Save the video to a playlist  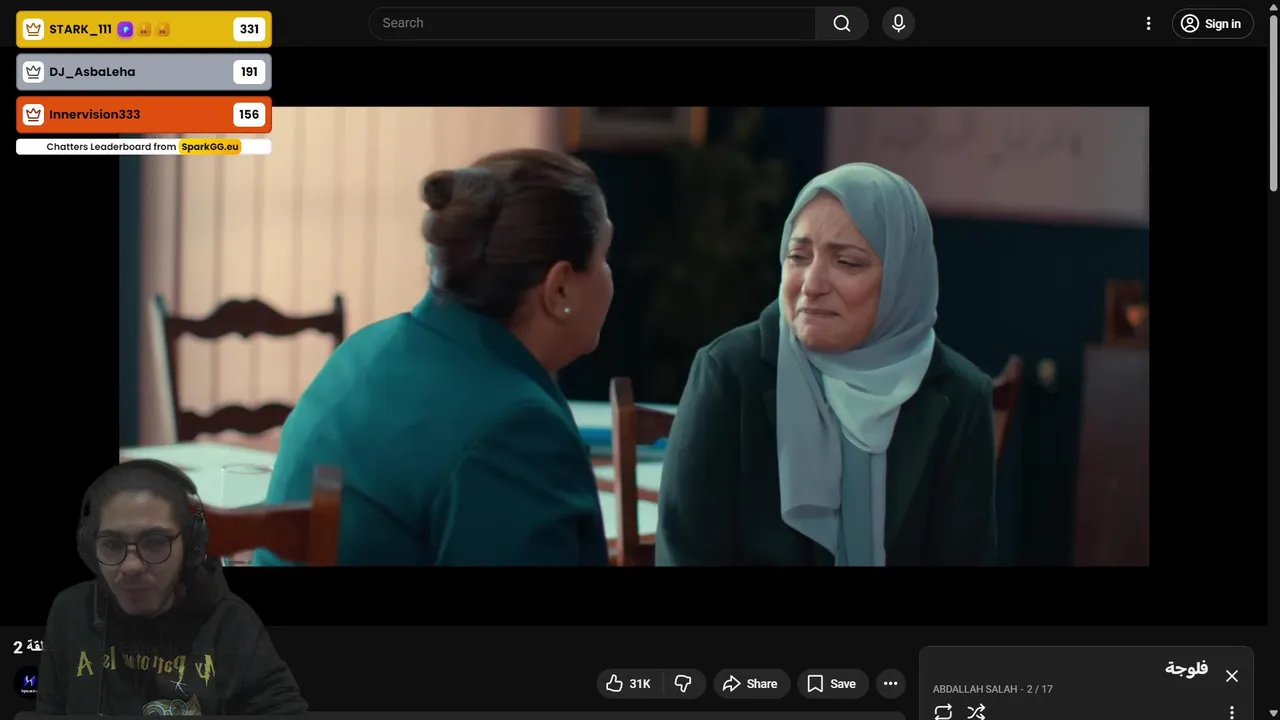[832, 684]
